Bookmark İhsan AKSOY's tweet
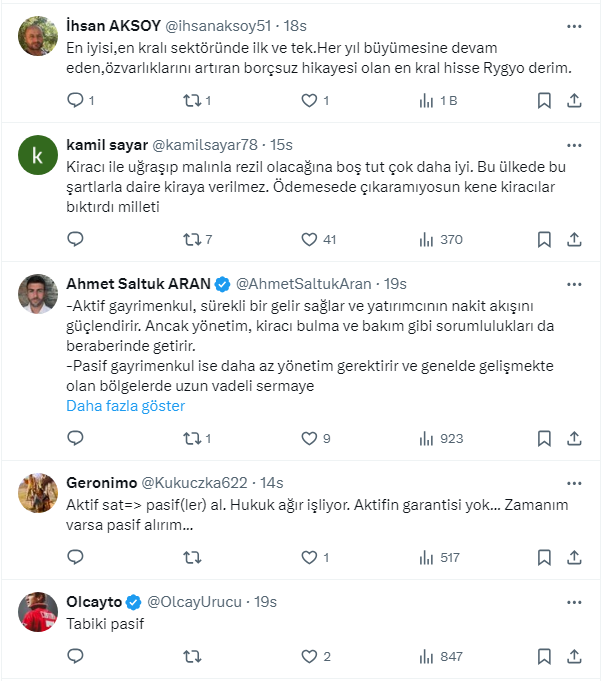 point(543,100)
